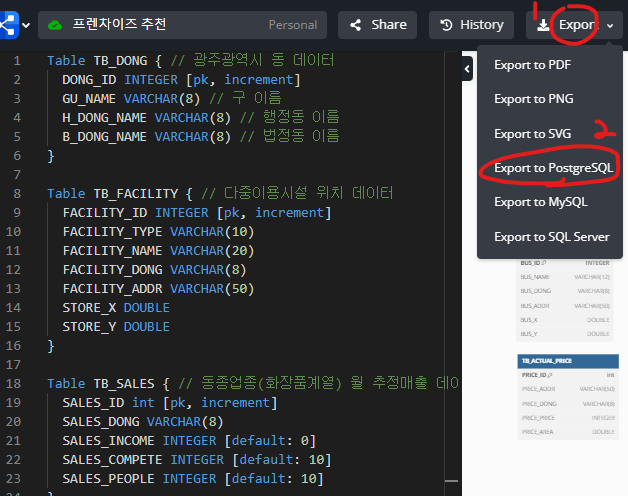
Task: Click the share icon in Share button
Action: pyautogui.click(x=355, y=25)
